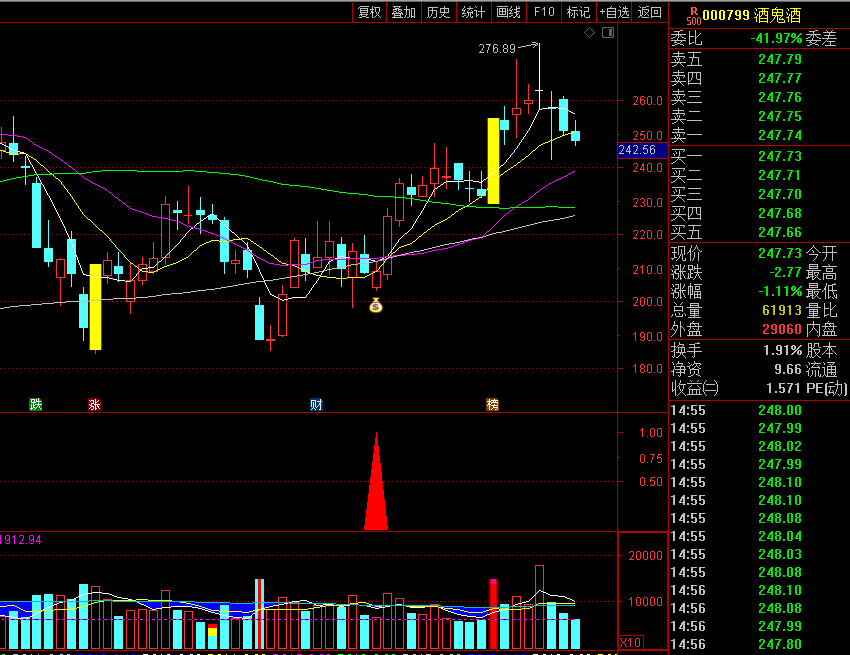850x655 pixels.
Task: Click the green 跌 event marker
Action: [36, 404]
